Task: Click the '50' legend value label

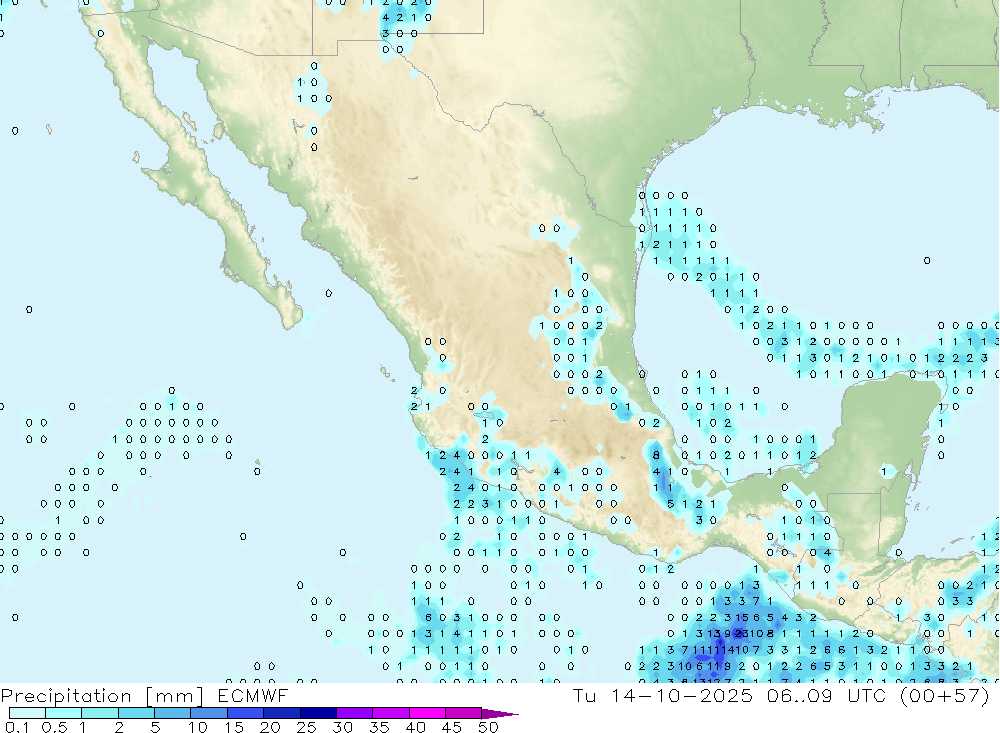Action: (x=488, y=727)
